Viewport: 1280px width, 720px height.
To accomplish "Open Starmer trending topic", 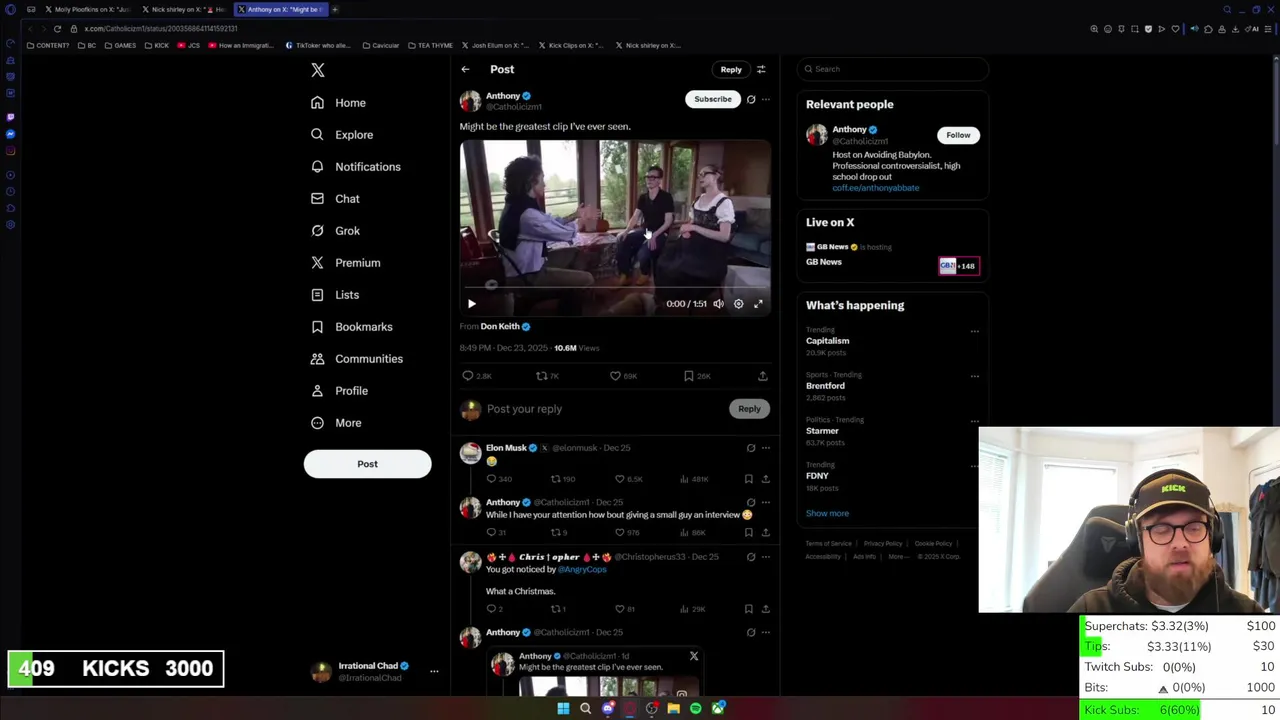I will coord(822,431).
